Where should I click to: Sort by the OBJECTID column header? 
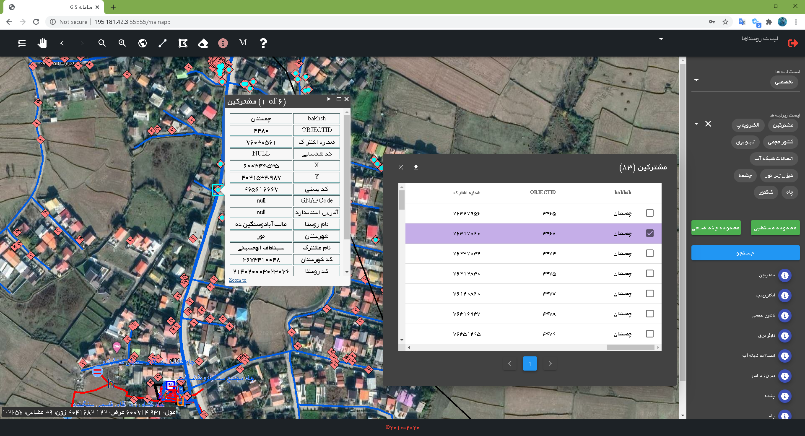pyautogui.click(x=543, y=192)
